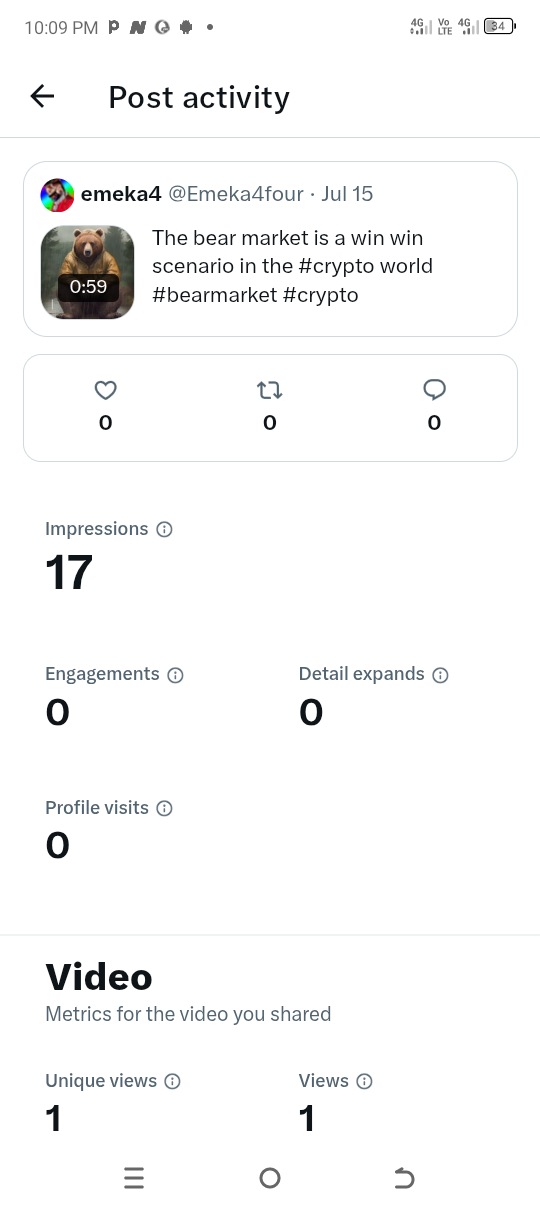Tap the Android home circle button
The width and height of the screenshot is (540, 1208).
pos(270,1178)
